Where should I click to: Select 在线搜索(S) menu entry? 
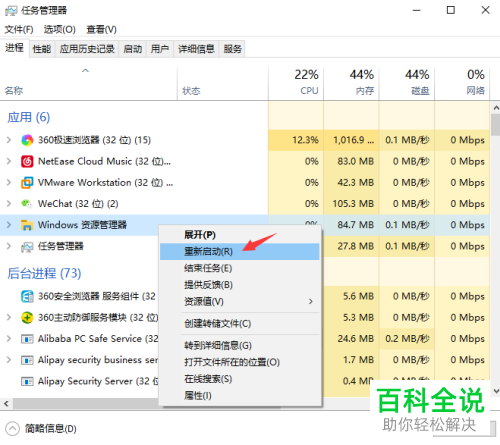point(240,379)
